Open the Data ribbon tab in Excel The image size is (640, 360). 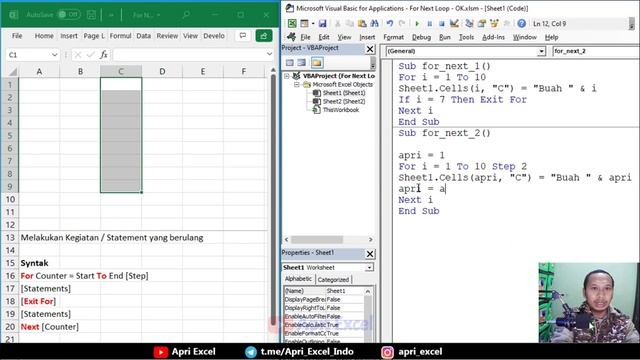[143, 36]
